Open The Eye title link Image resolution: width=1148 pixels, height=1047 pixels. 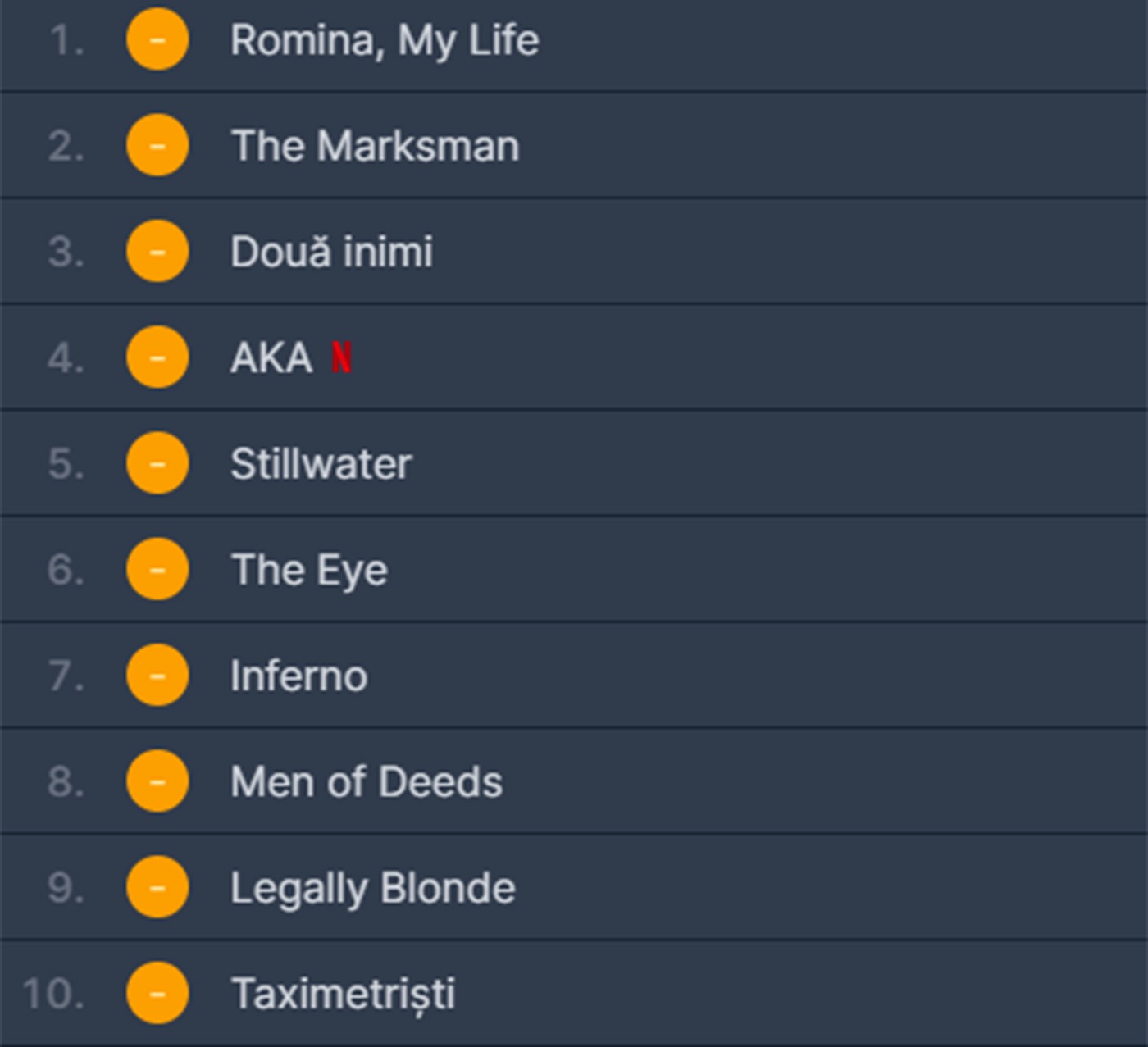pyautogui.click(x=309, y=570)
